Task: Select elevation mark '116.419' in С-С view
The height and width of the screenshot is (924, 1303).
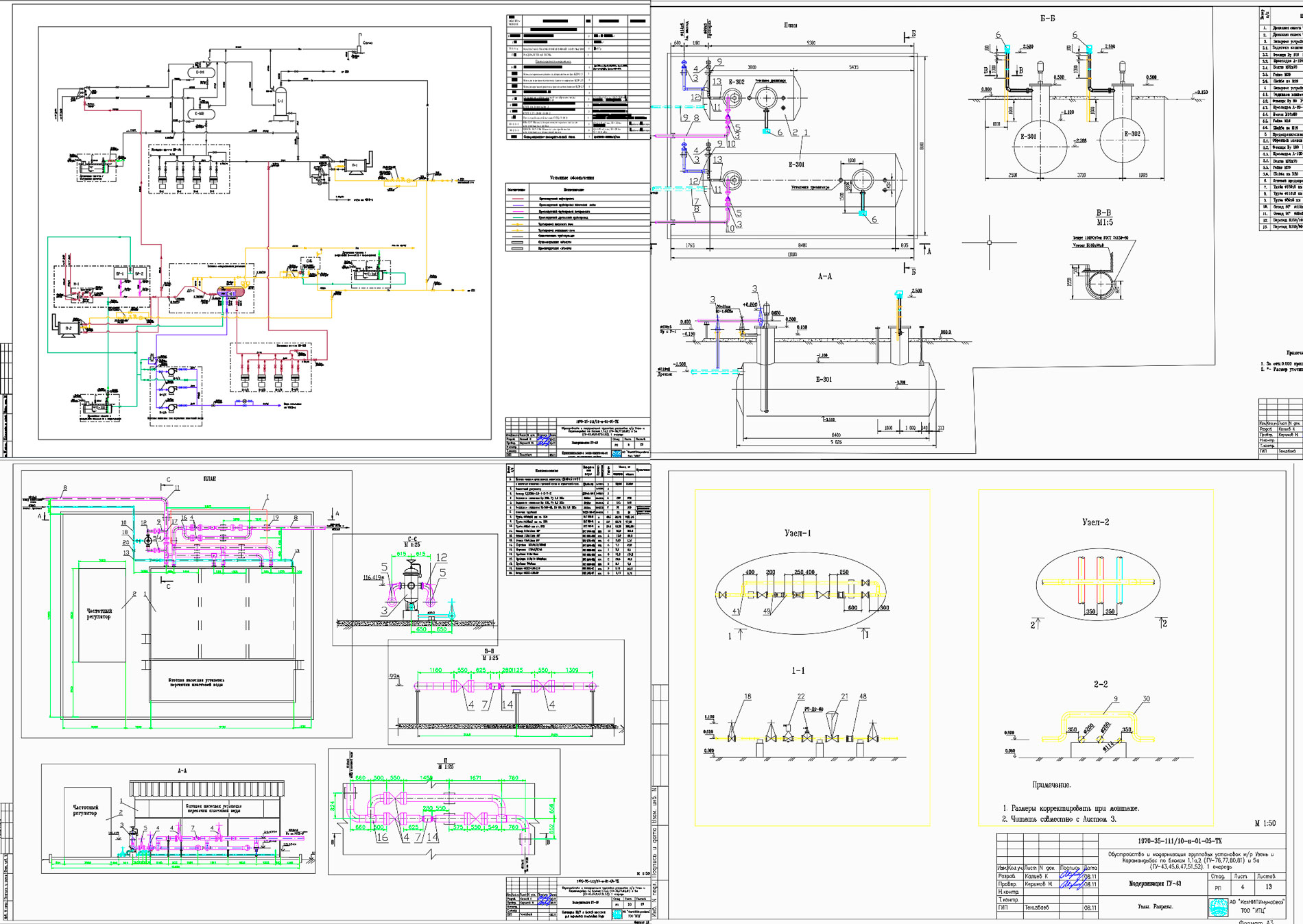Action: 372,578
